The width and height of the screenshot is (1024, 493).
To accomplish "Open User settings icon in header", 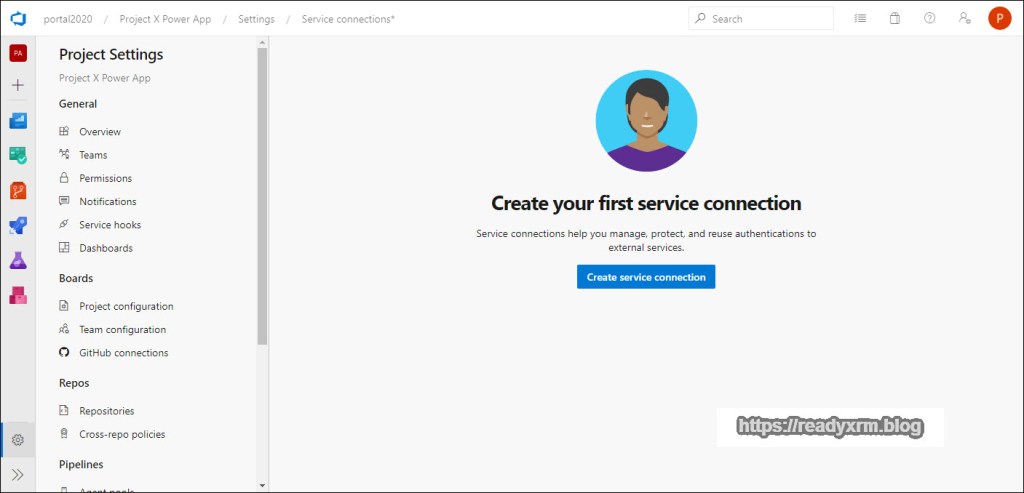I will click(963, 18).
